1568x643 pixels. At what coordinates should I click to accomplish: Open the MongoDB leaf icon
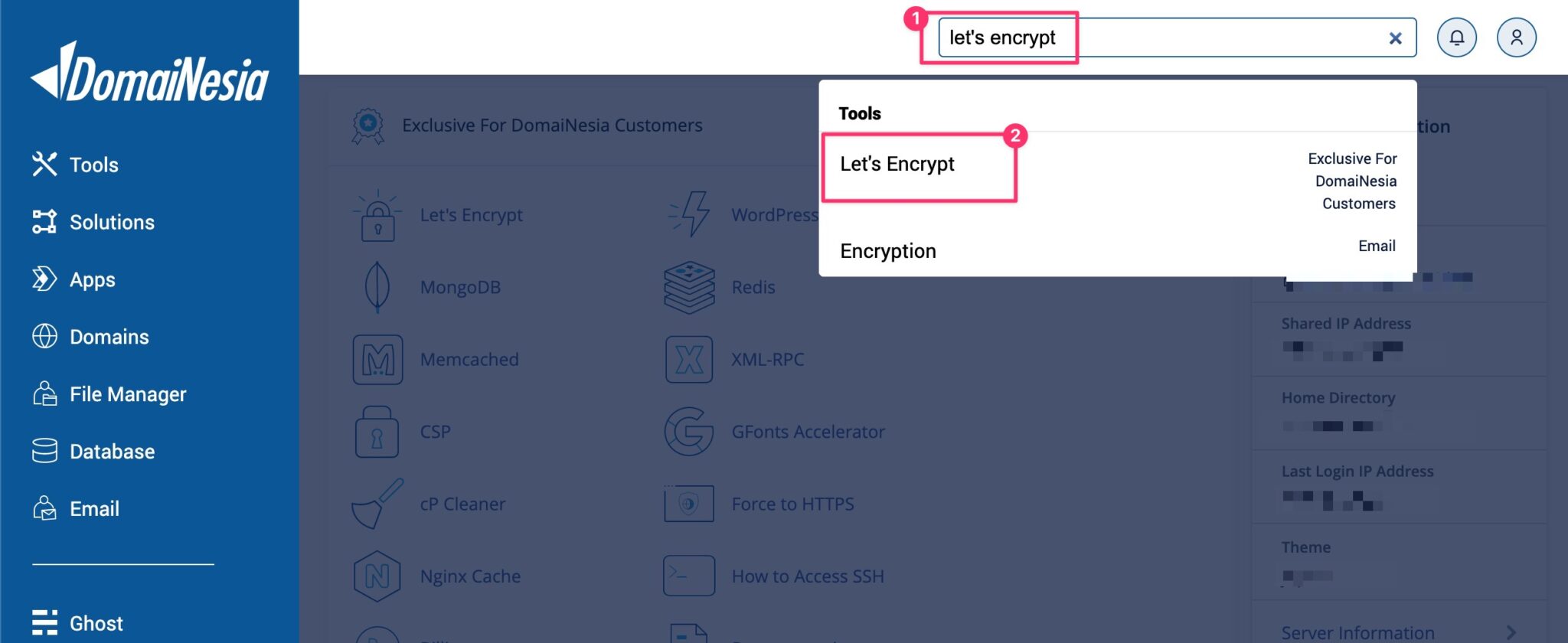(x=376, y=287)
